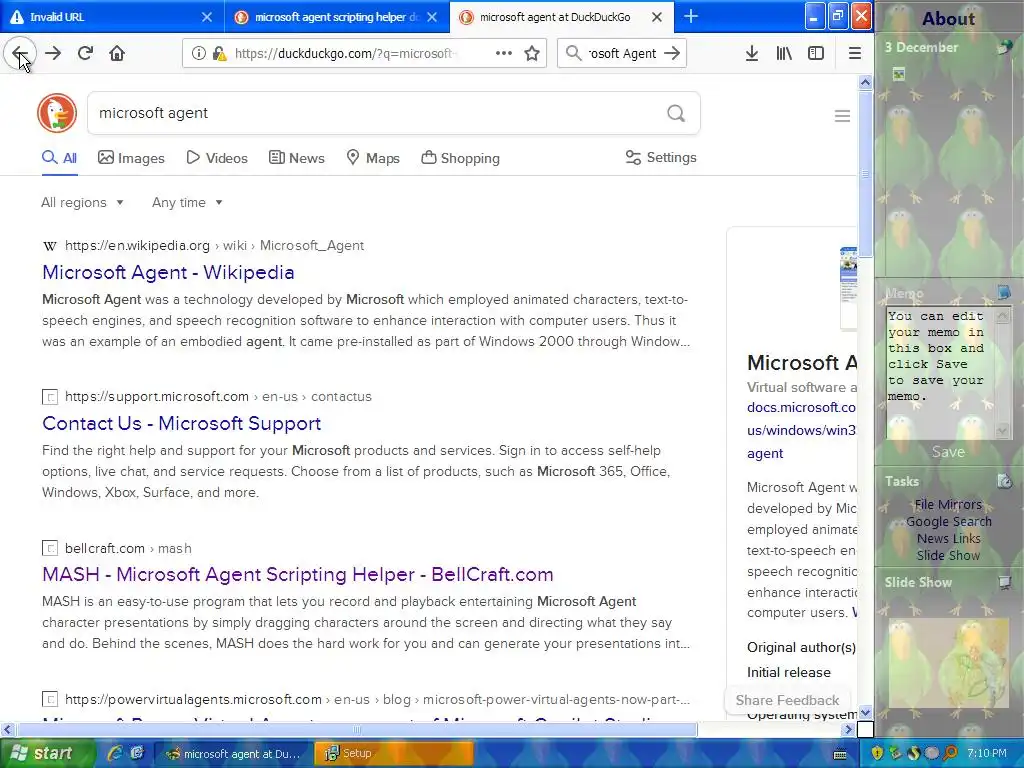
Task: Go to the browser Home page
Action: [117, 53]
